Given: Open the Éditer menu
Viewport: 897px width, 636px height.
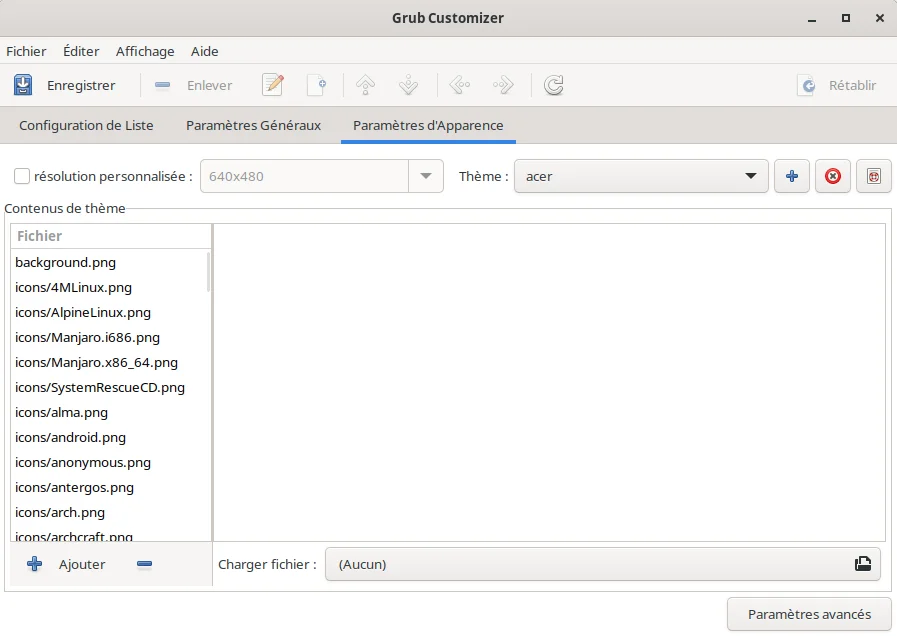Looking at the screenshot, I should pyautogui.click(x=81, y=51).
